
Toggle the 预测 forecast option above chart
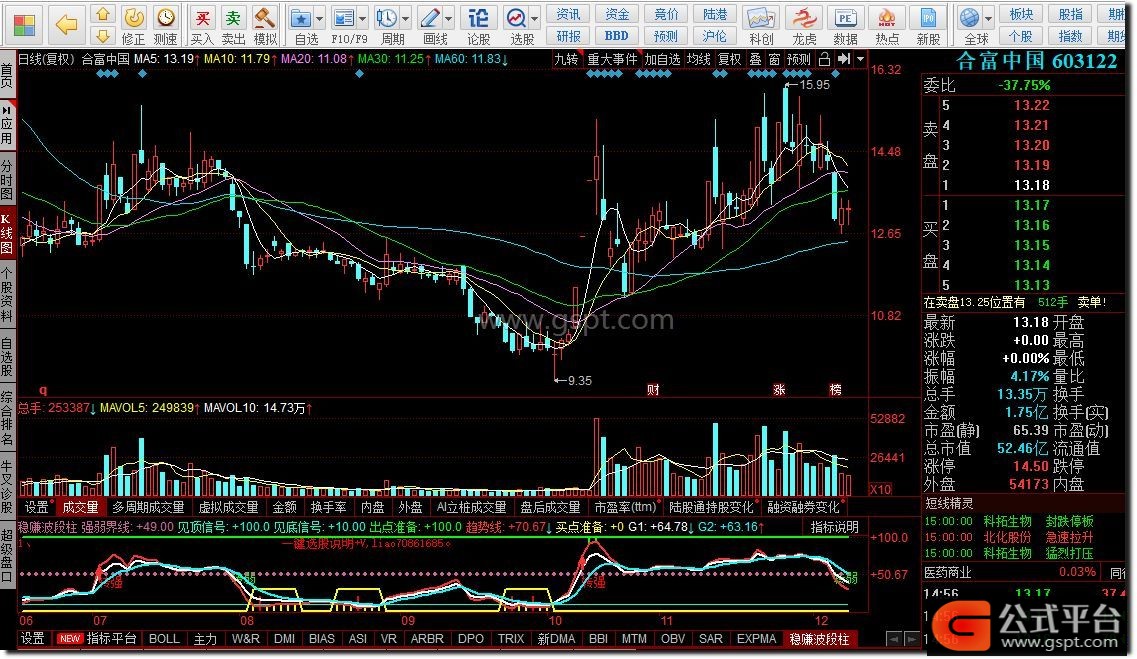[x=799, y=59]
